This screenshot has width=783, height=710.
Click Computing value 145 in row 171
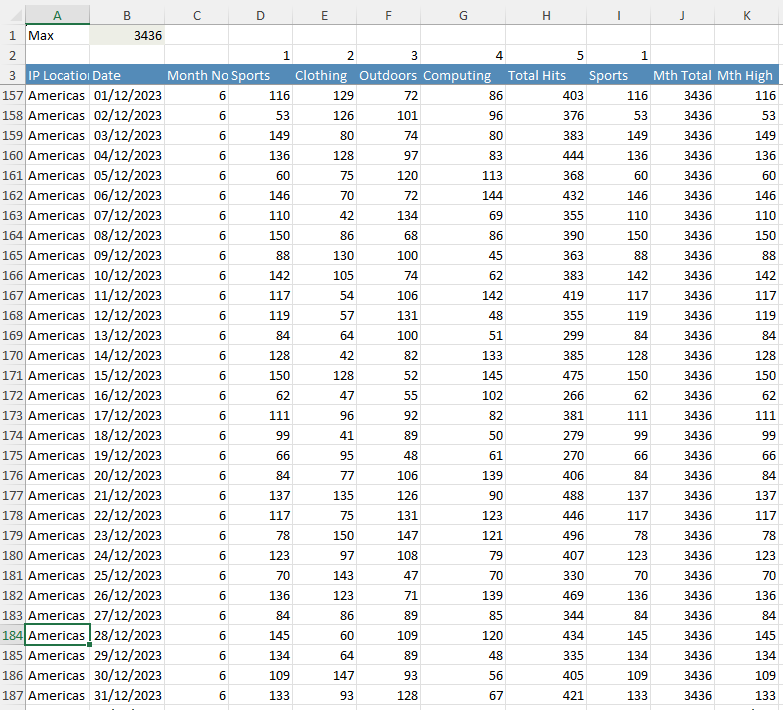tap(463, 375)
